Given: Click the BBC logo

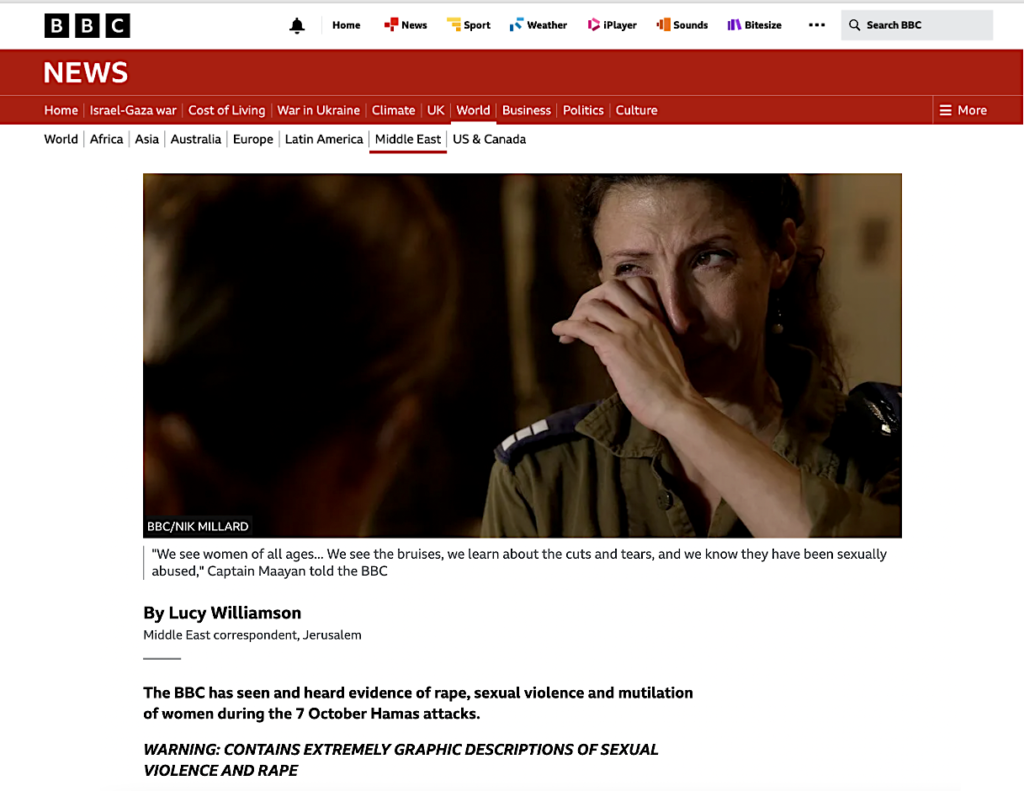Looking at the screenshot, I should (x=87, y=25).
